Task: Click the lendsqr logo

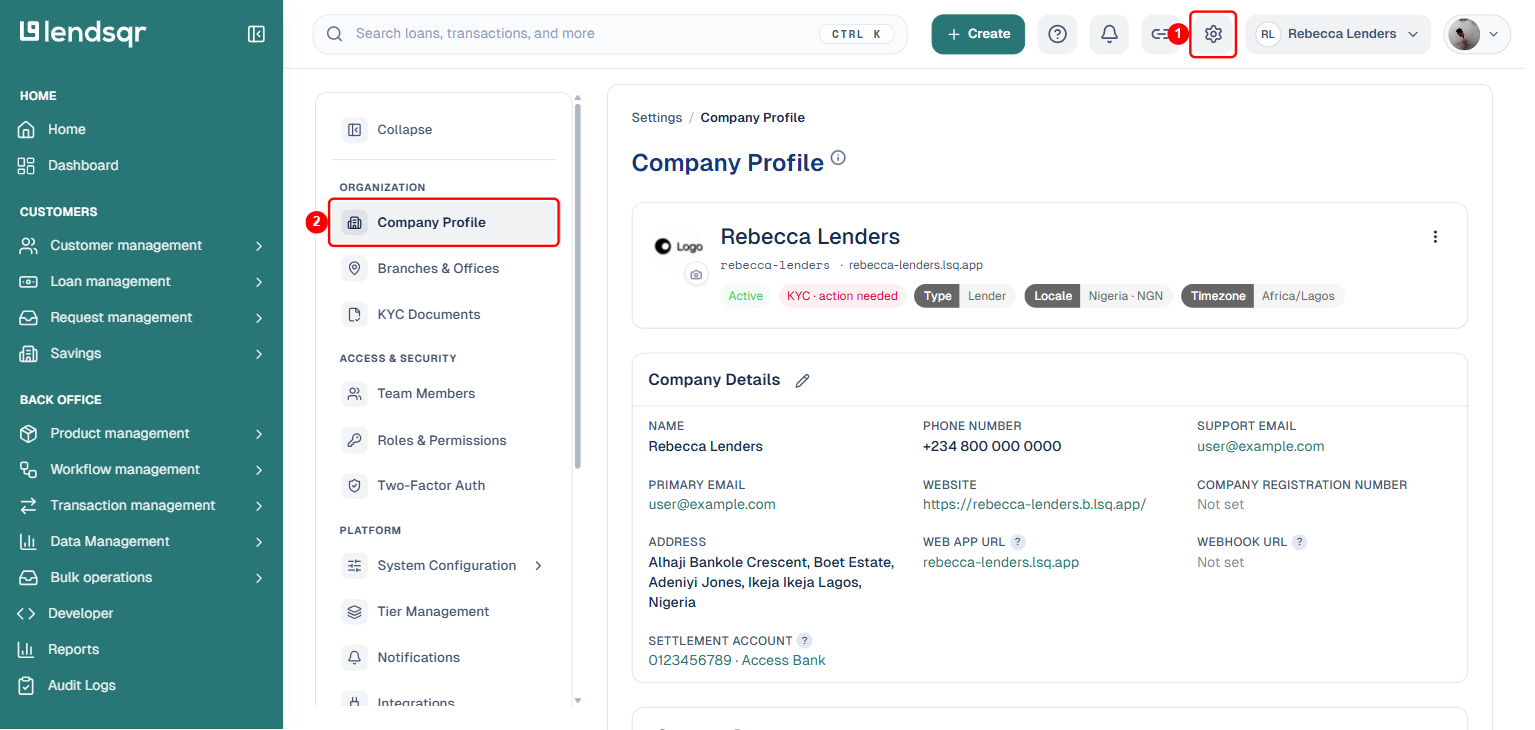Action: point(83,33)
